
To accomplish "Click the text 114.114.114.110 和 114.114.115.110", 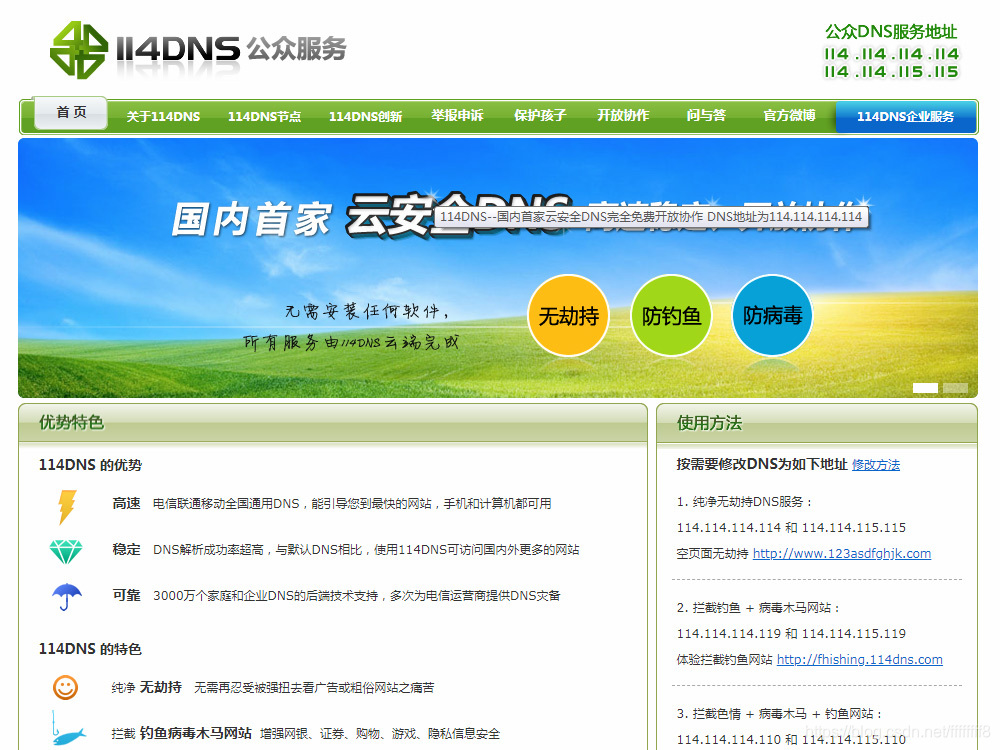I will [x=791, y=739].
